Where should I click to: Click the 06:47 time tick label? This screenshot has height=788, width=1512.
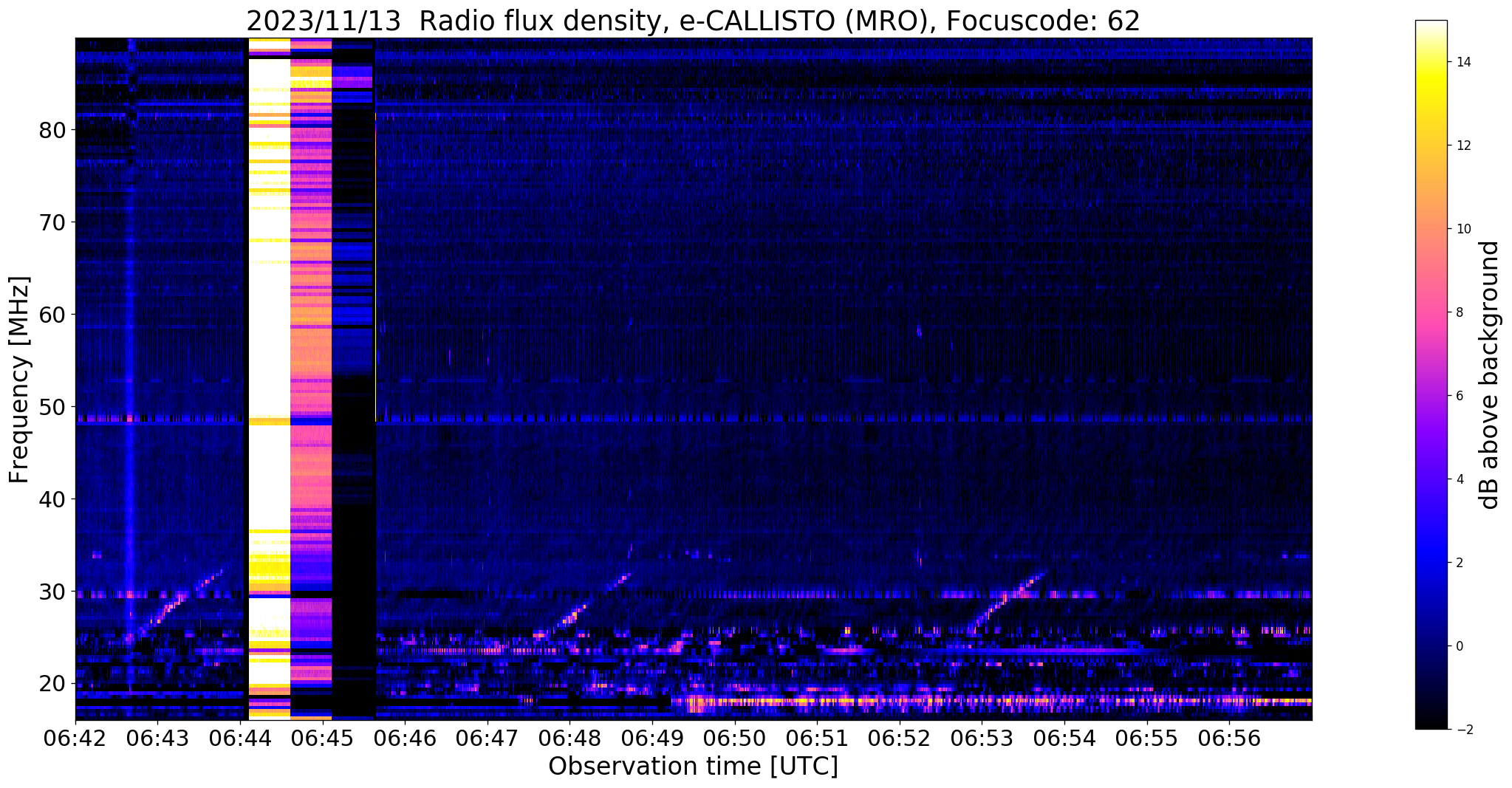tap(488, 738)
